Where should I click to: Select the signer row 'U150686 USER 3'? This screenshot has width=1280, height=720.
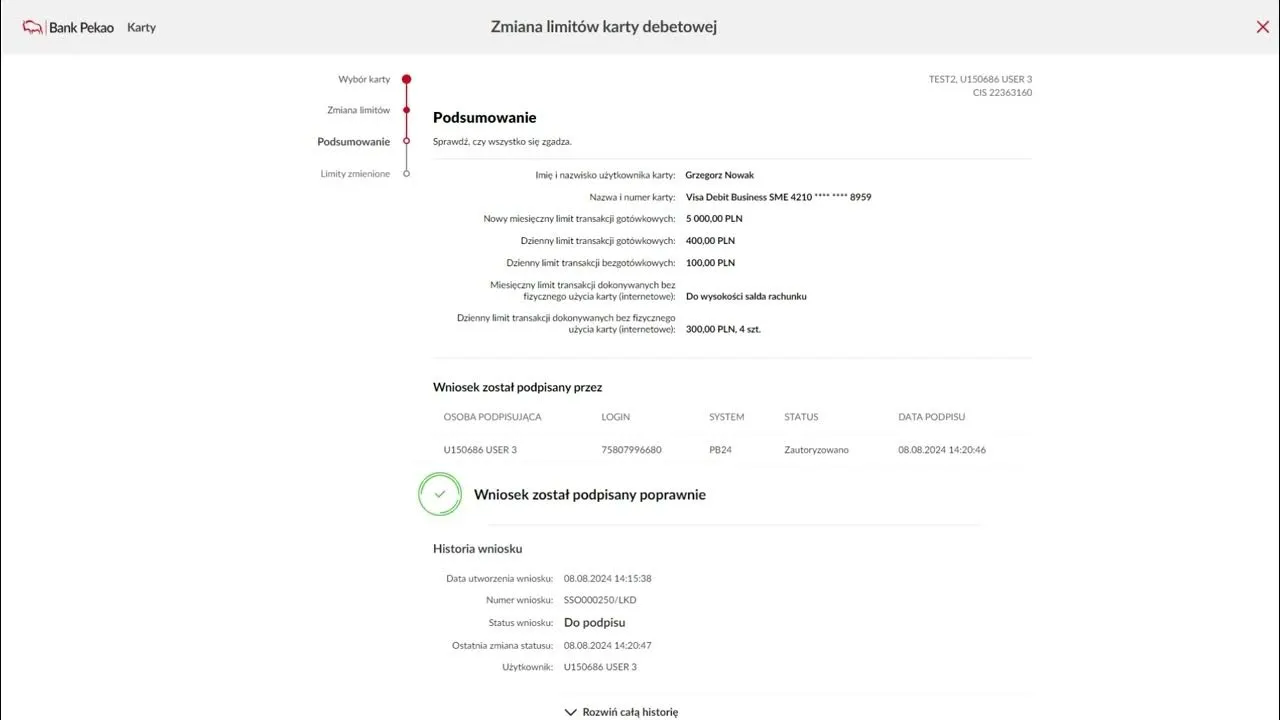(480, 450)
